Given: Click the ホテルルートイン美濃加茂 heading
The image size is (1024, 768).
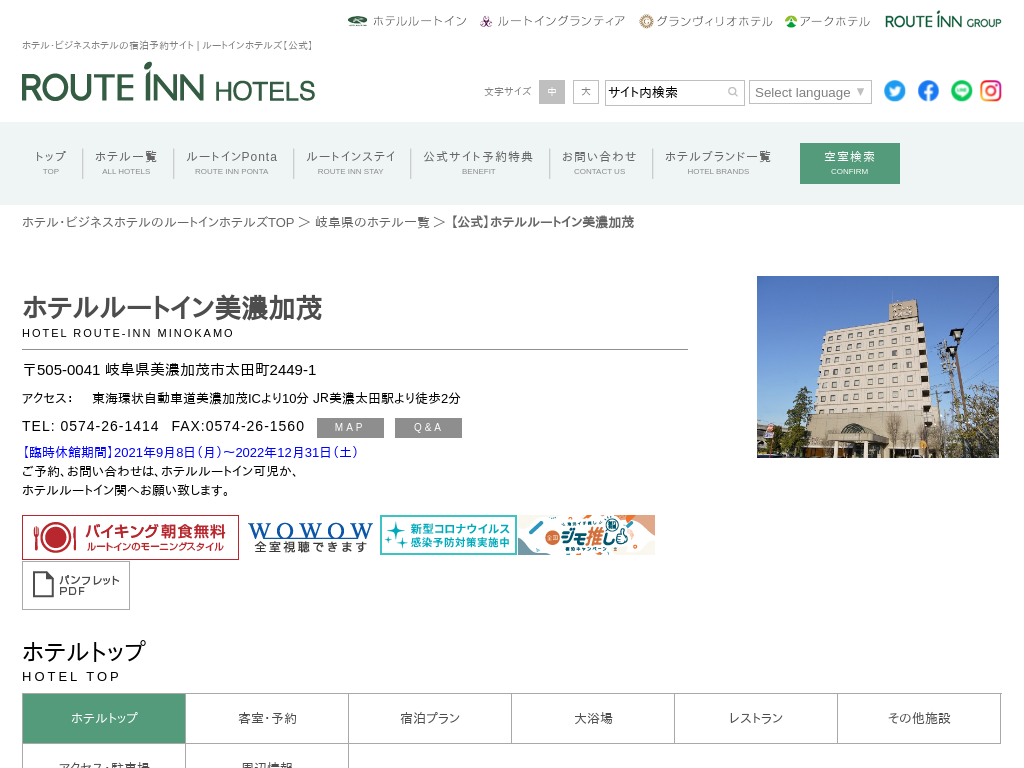Looking at the screenshot, I should pos(172,308).
